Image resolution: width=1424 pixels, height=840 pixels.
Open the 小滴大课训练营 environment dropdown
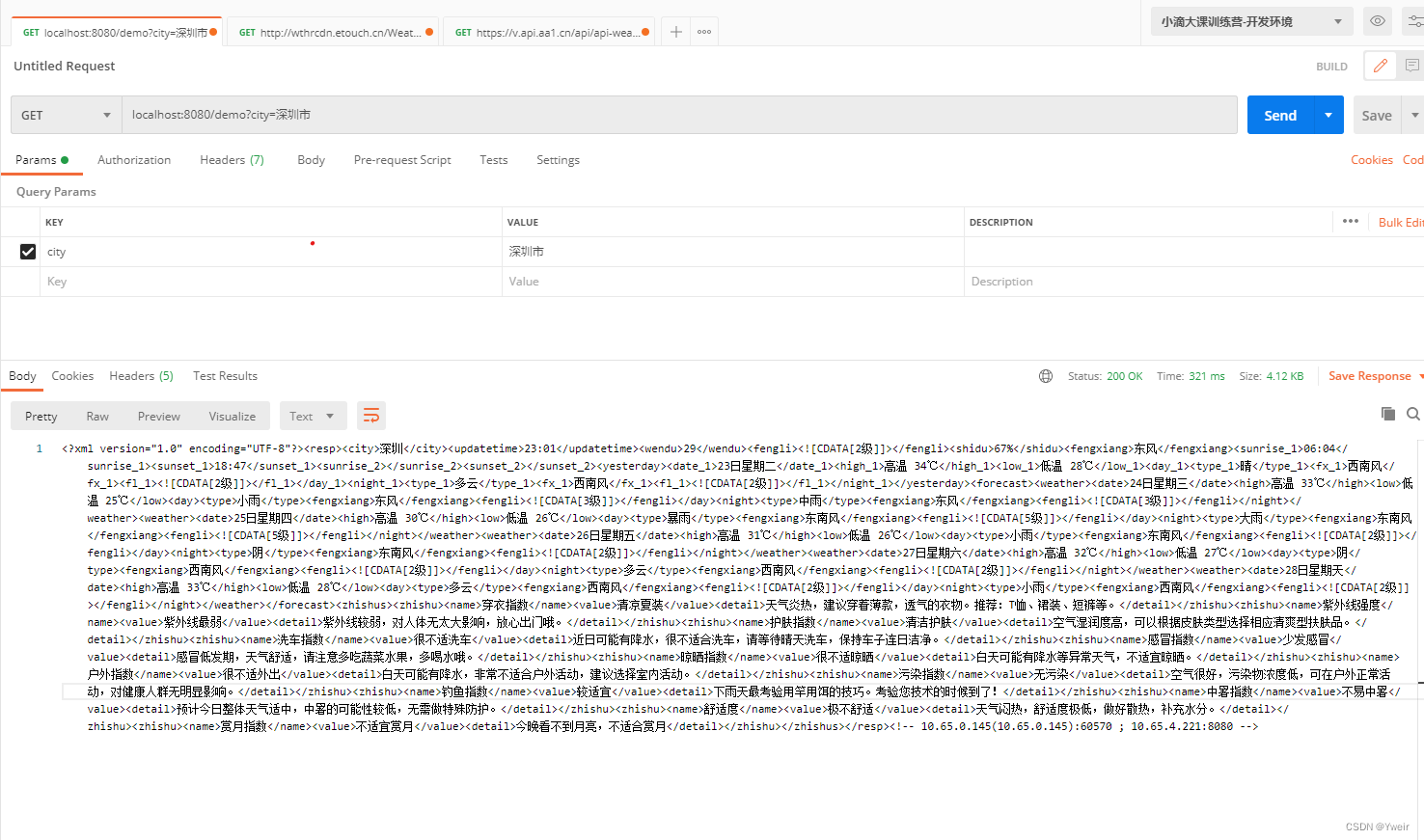pyautogui.click(x=1251, y=20)
